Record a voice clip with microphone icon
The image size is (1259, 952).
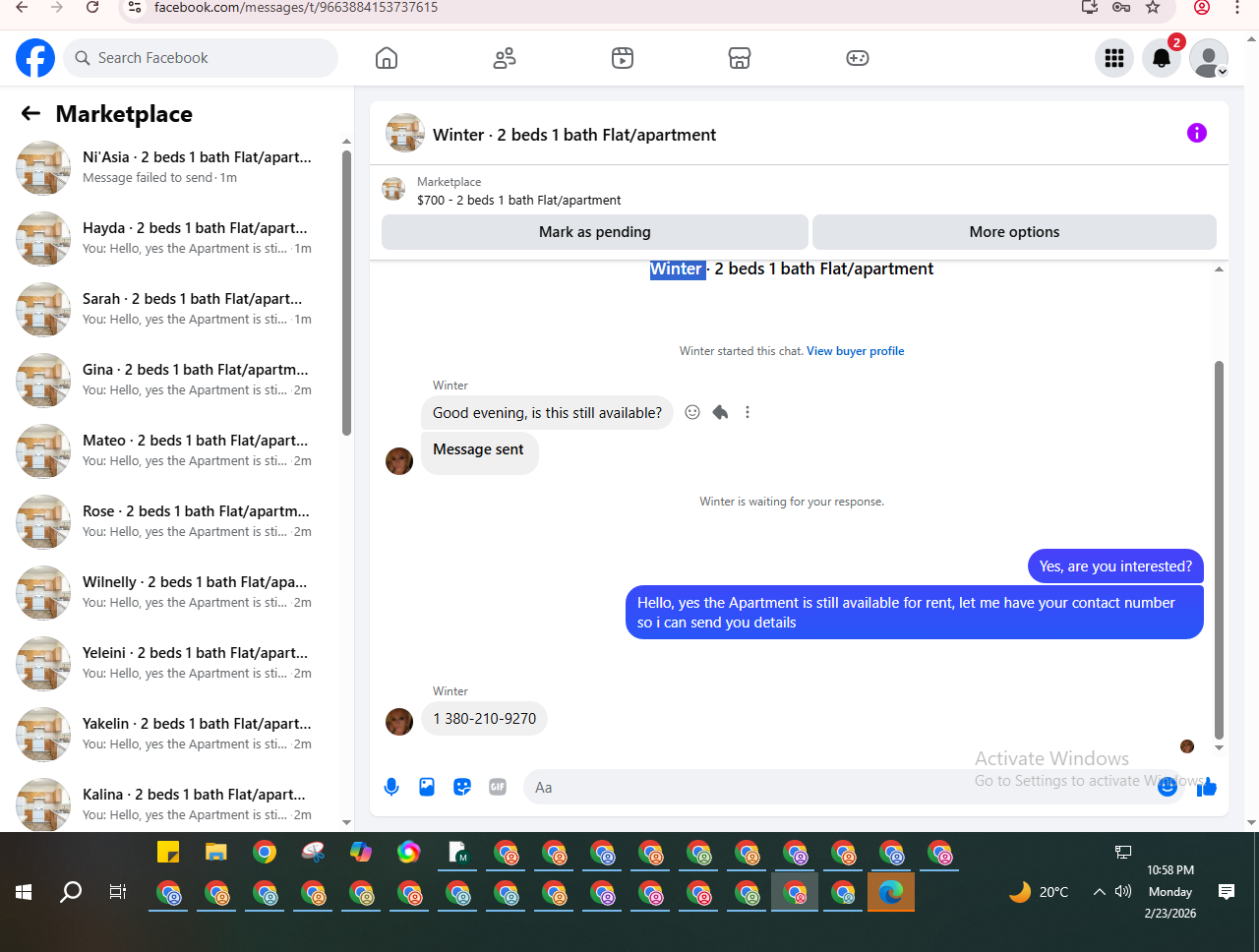(x=391, y=787)
